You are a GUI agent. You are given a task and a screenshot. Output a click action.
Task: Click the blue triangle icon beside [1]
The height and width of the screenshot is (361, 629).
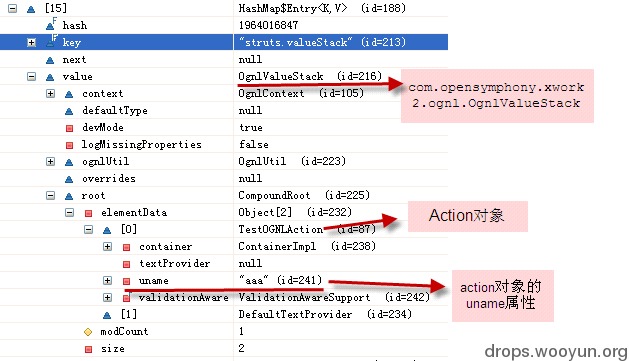107,315
